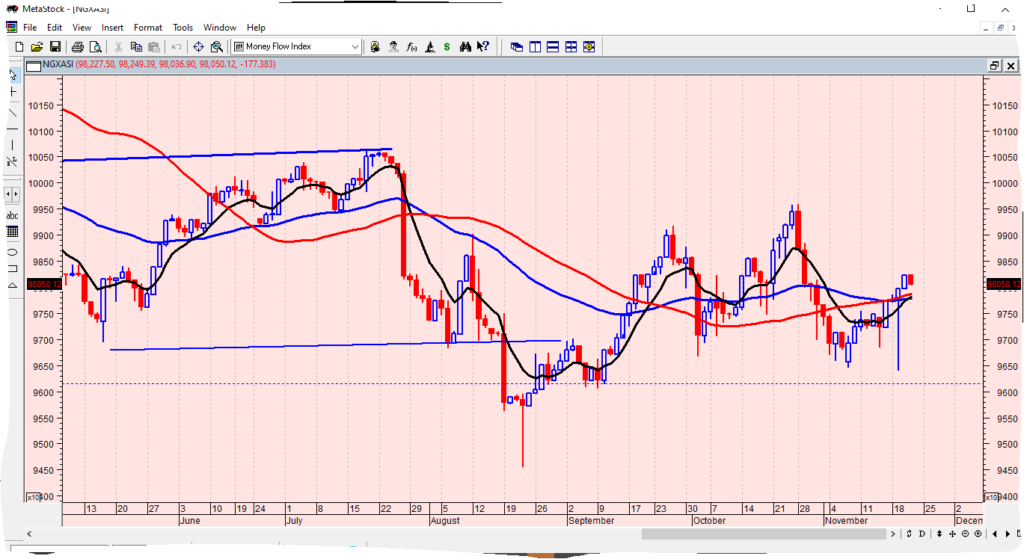Open the Tools menu
1024x559 pixels.
click(x=183, y=27)
